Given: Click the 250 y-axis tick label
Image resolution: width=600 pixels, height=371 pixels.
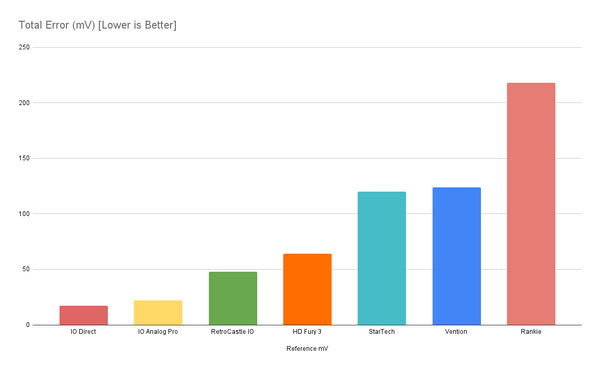Looking at the screenshot, I should click(x=24, y=47).
